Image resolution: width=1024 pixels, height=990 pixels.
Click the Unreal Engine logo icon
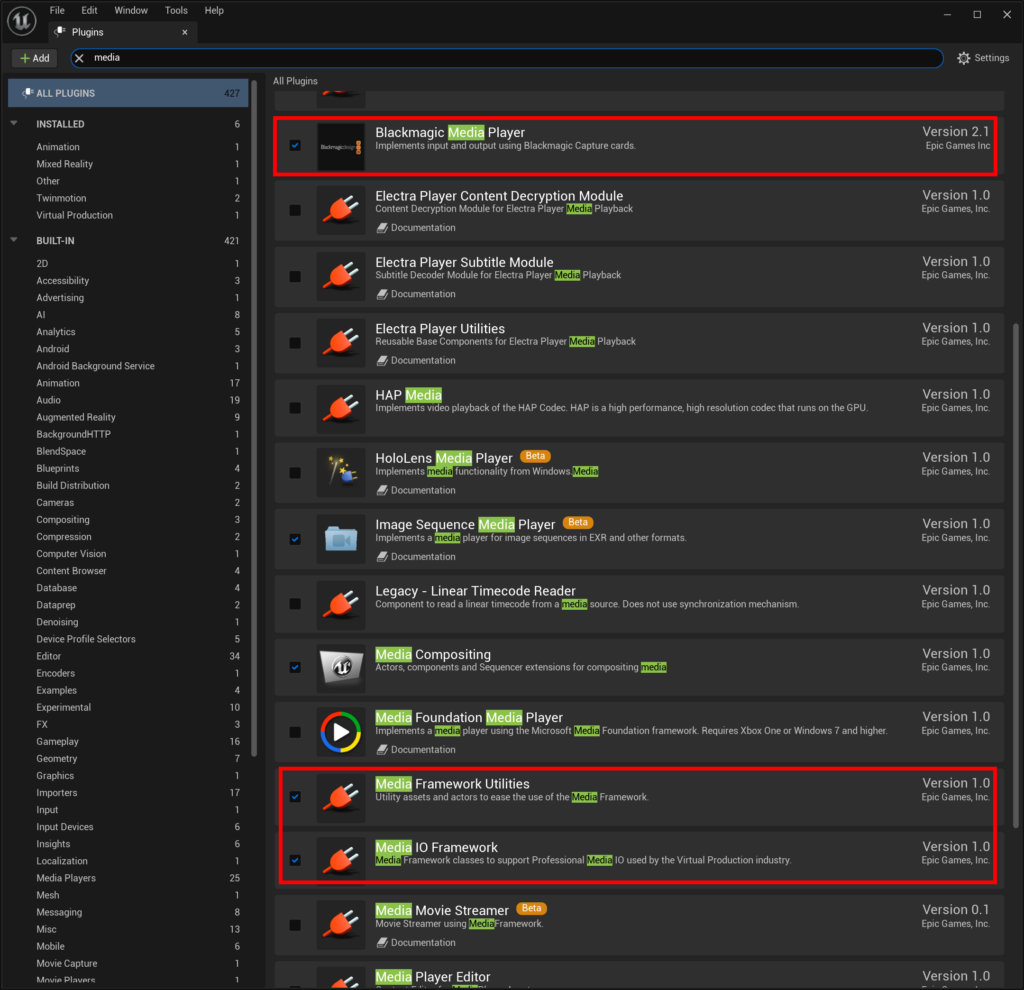pos(22,20)
